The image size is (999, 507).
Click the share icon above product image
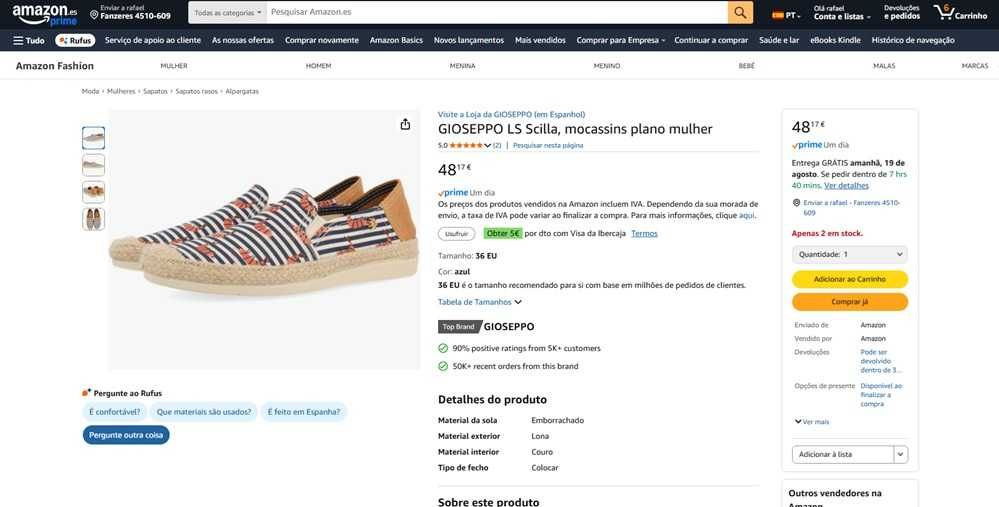405,124
